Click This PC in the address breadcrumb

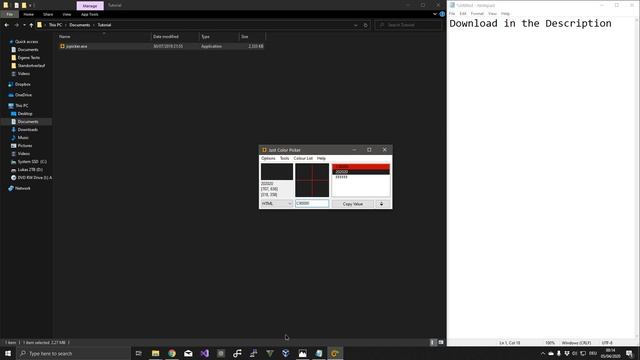click(56, 25)
